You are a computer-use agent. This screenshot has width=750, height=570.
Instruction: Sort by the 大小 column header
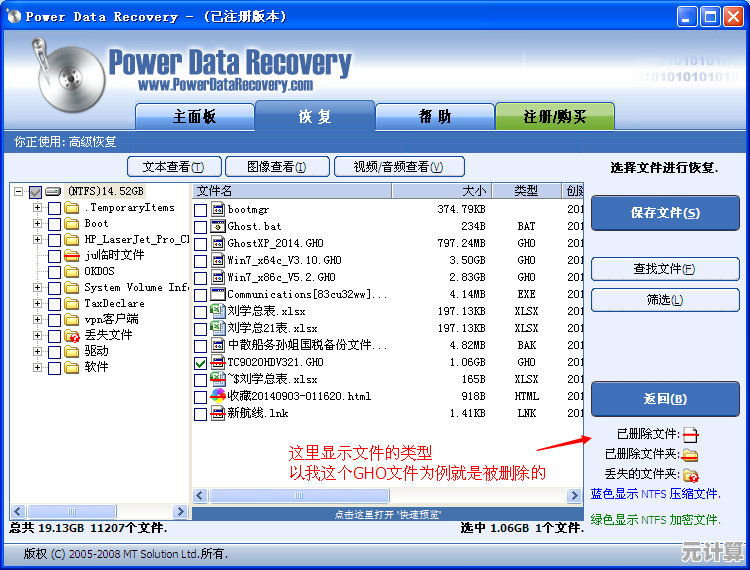tap(473, 190)
